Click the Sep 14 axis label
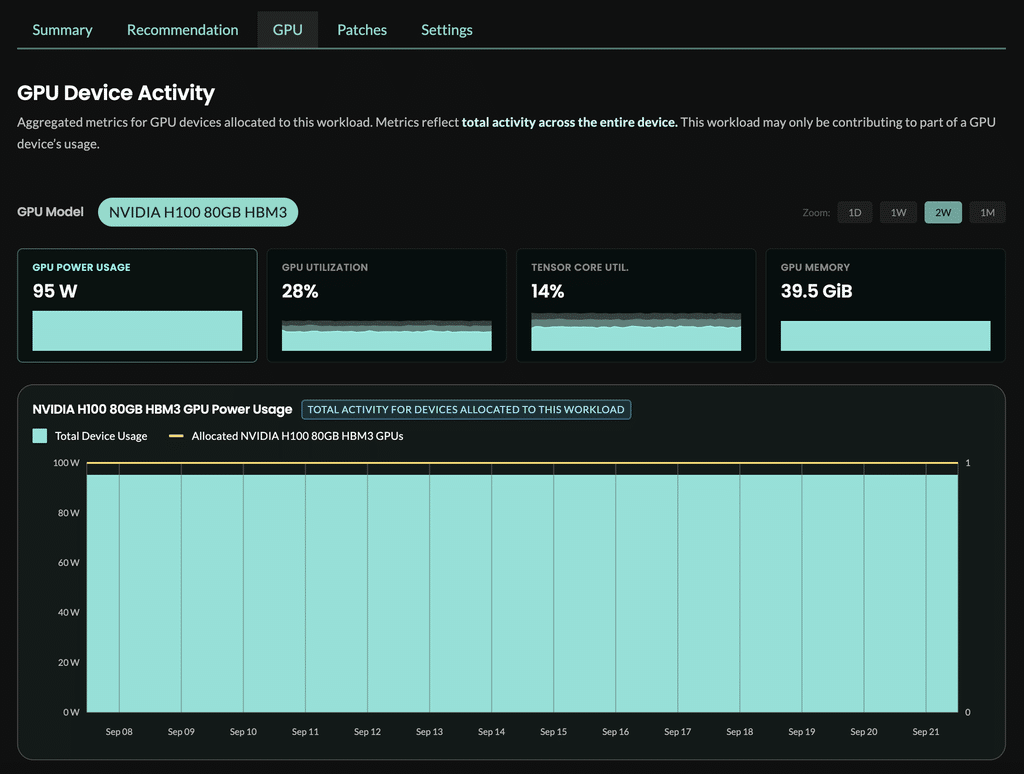The image size is (1024, 774). coord(491,732)
